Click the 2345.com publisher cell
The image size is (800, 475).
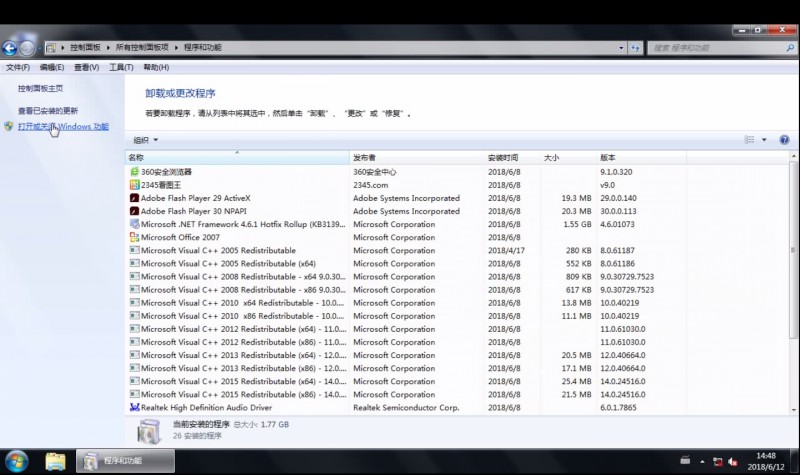coord(370,185)
